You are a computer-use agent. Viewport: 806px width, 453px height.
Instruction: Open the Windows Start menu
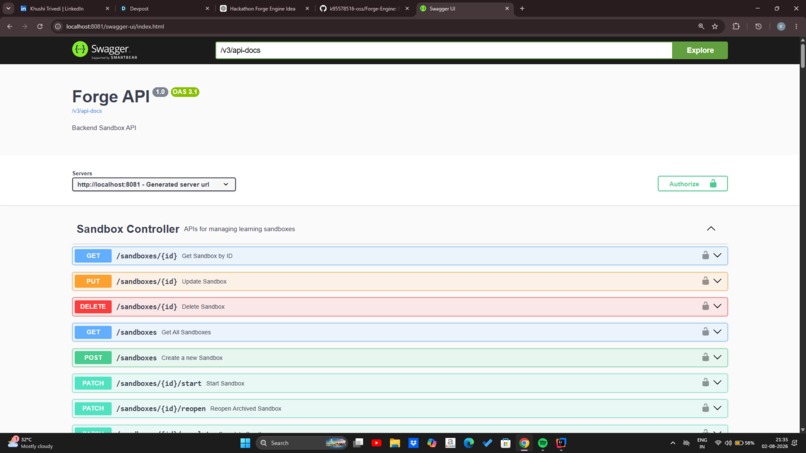[245, 443]
